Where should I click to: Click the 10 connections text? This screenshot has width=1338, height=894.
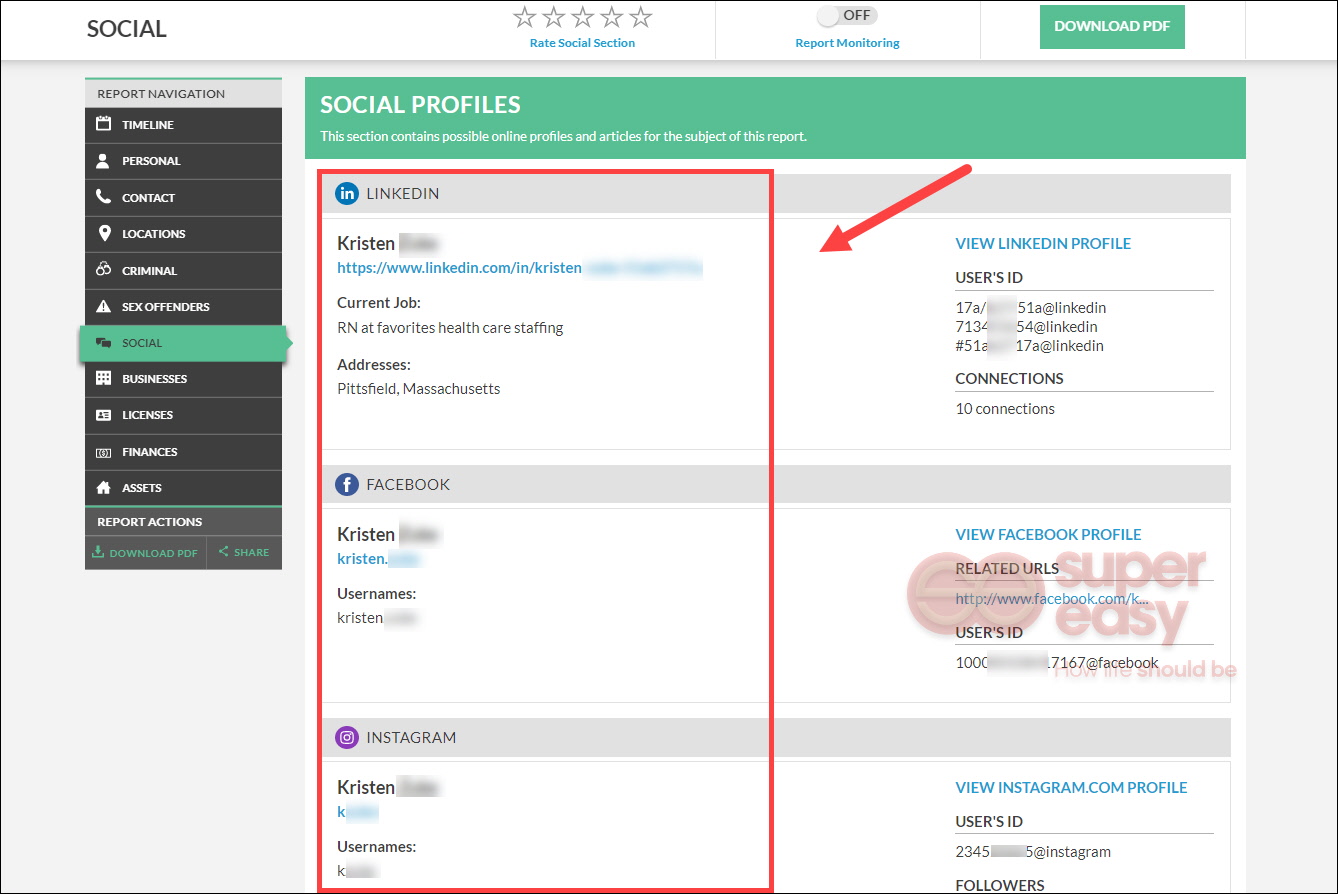pos(1005,408)
